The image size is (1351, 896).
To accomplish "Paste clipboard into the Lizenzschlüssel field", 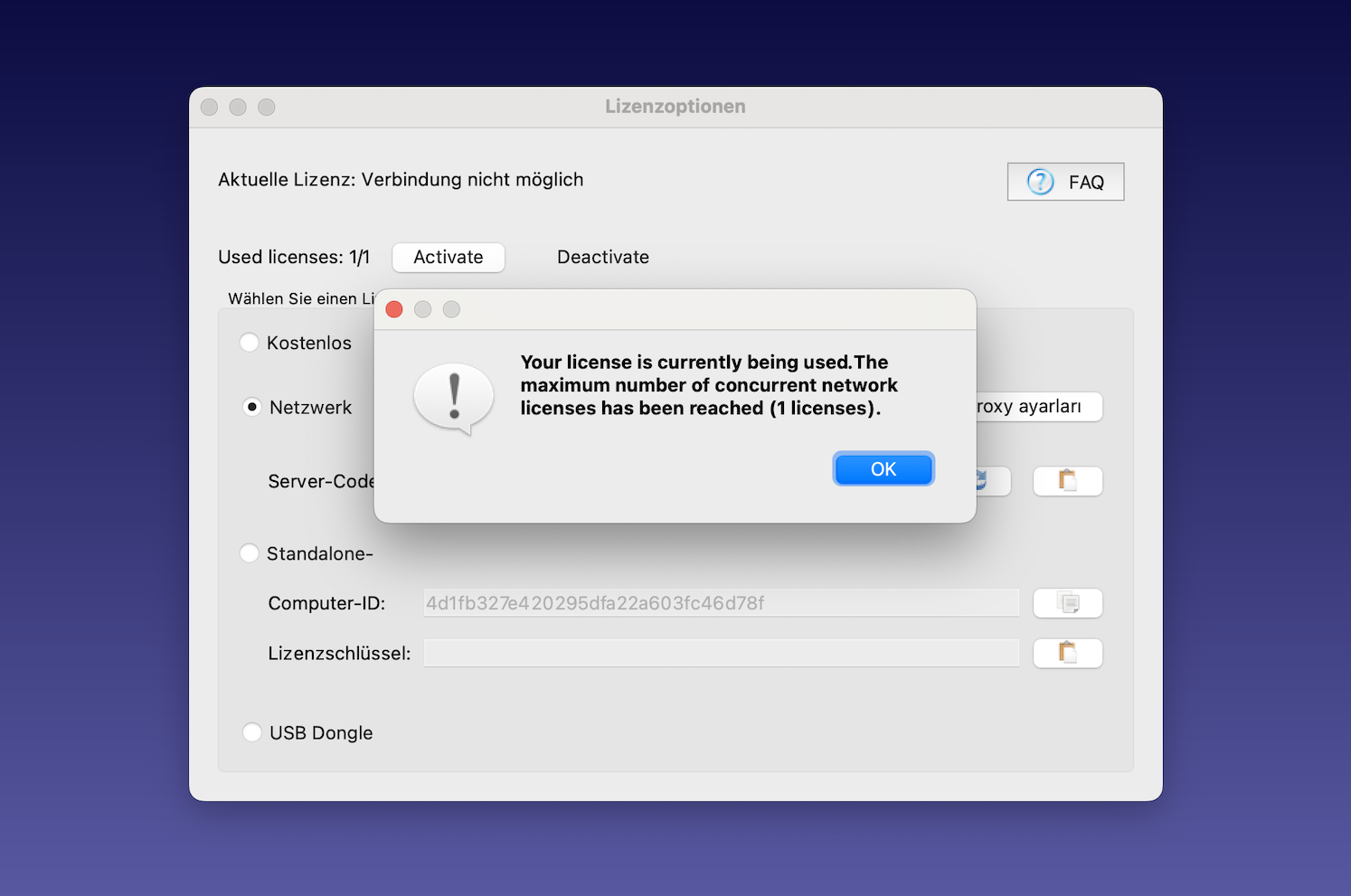I will click(1067, 653).
